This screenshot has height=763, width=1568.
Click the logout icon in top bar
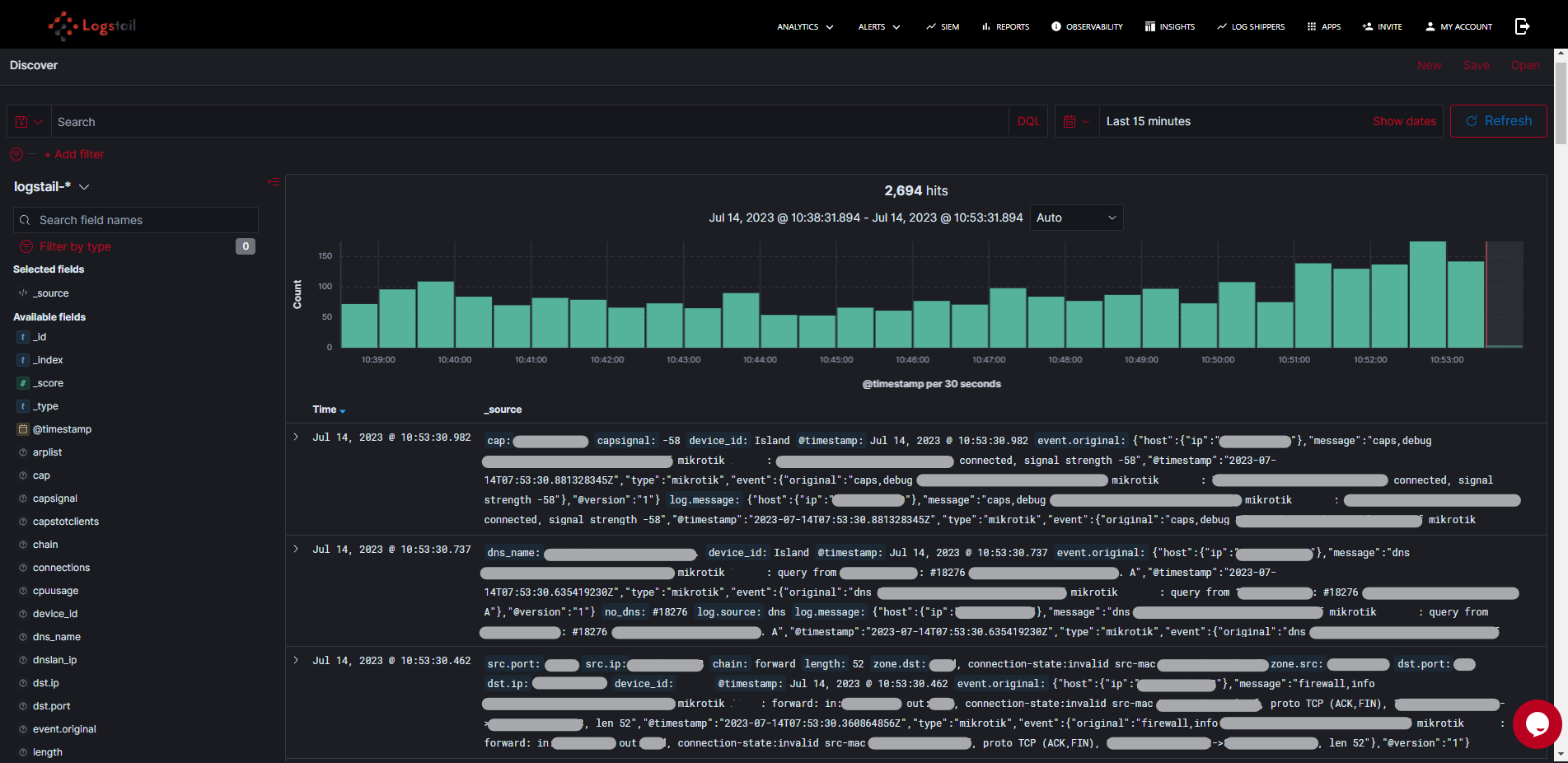[1522, 26]
